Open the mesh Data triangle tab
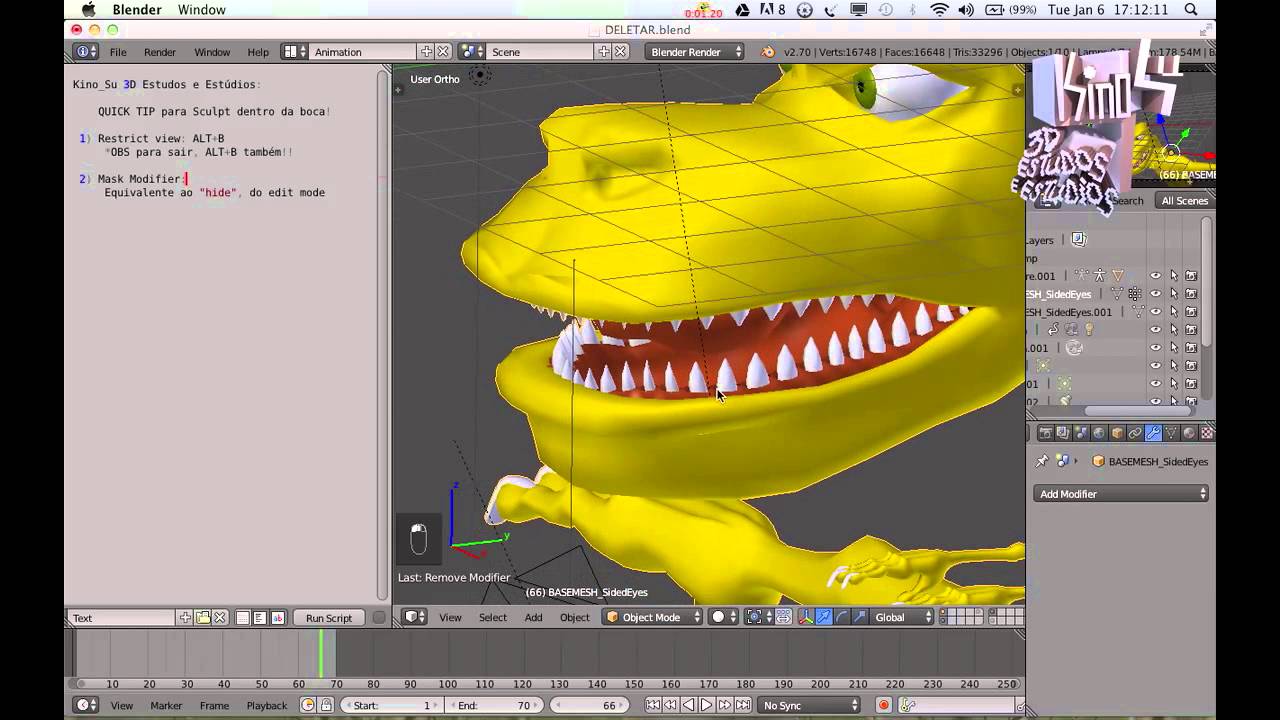Screen dimensions: 1280x720 [x=1171, y=433]
